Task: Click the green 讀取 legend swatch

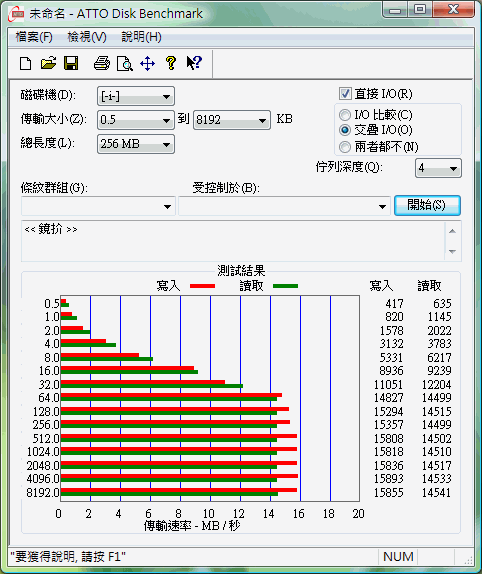Action: click(x=285, y=286)
